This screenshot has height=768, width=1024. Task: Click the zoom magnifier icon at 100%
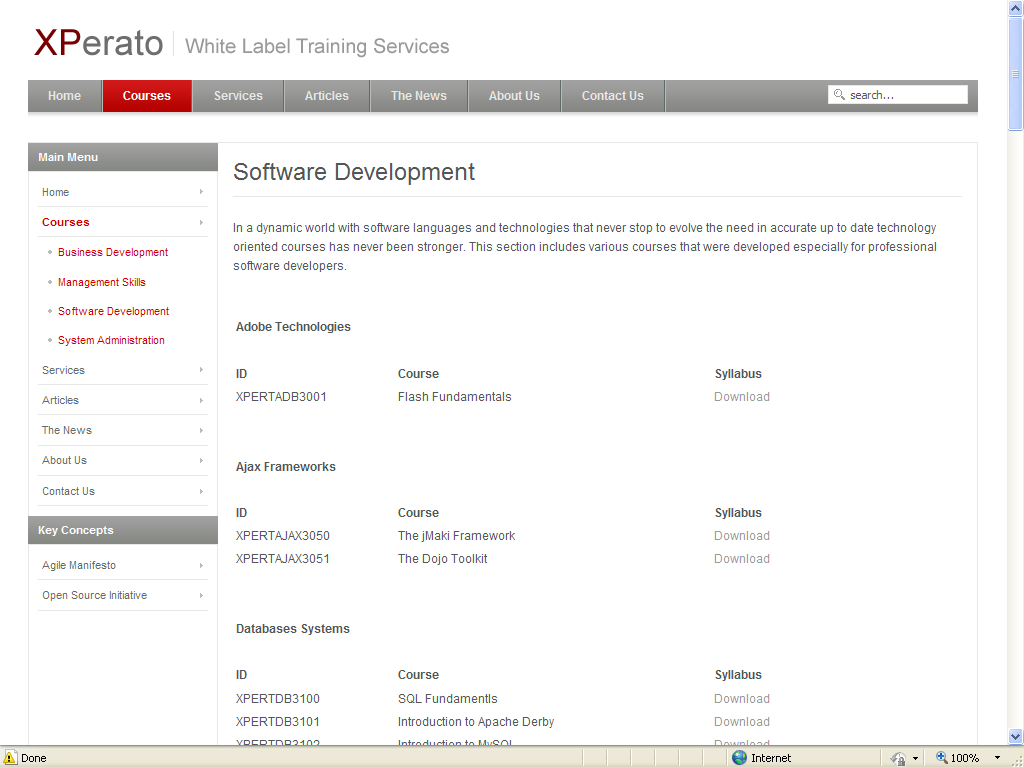[942, 758]
